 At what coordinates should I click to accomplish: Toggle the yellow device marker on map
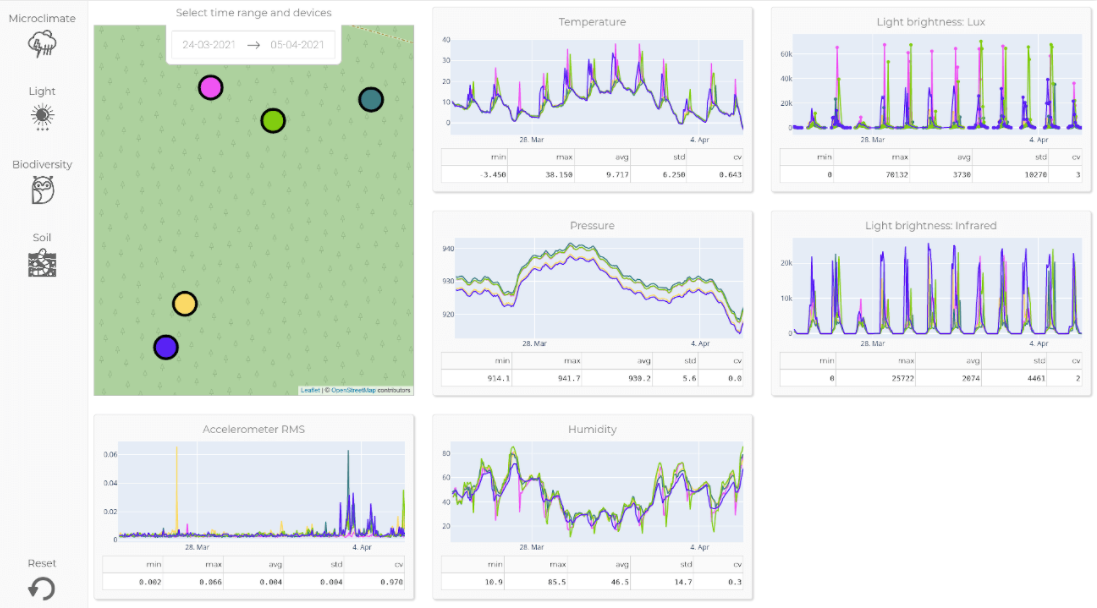(x=184, y=304)
